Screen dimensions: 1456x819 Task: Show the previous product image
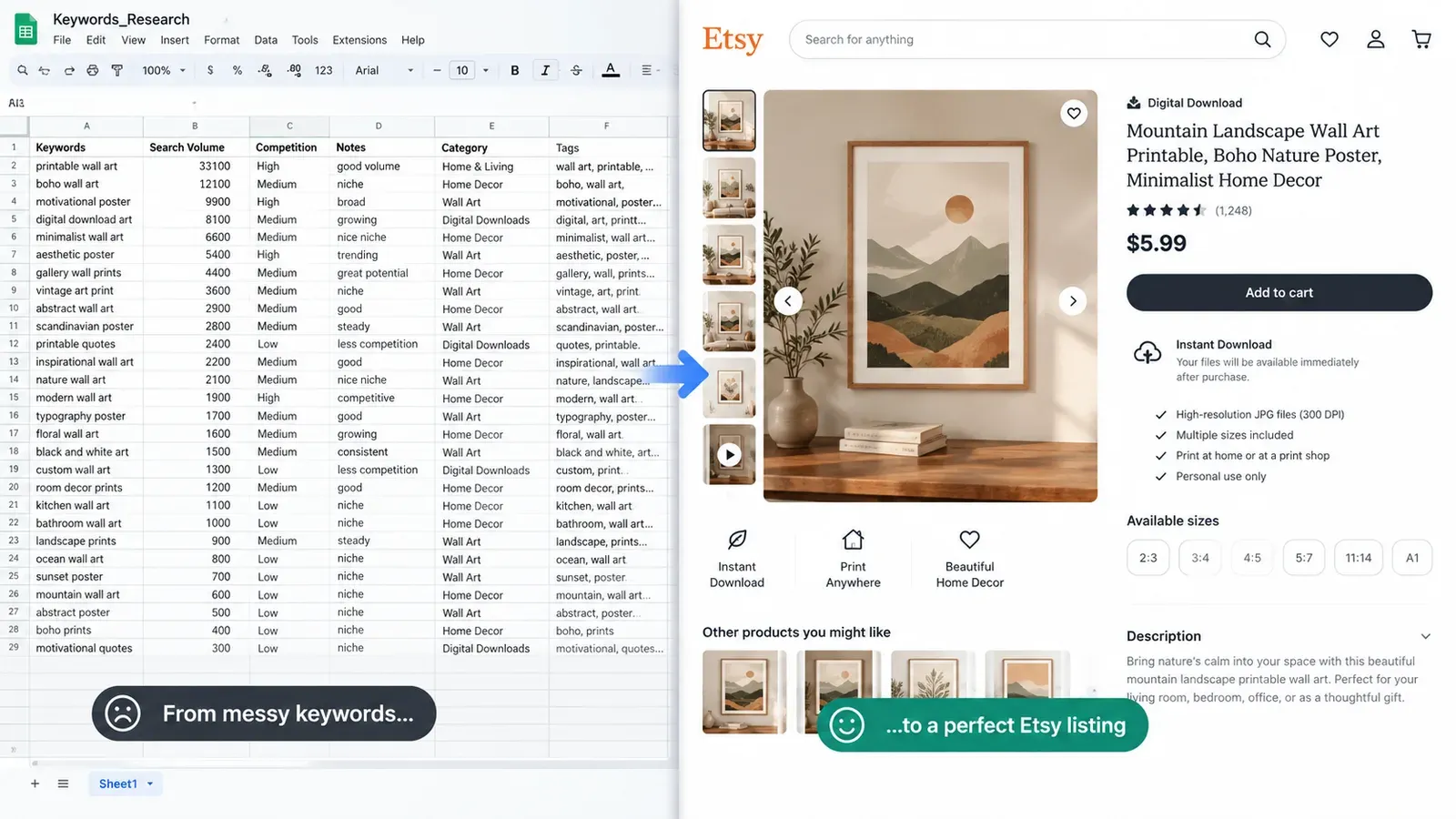click(x=788, y=300)
